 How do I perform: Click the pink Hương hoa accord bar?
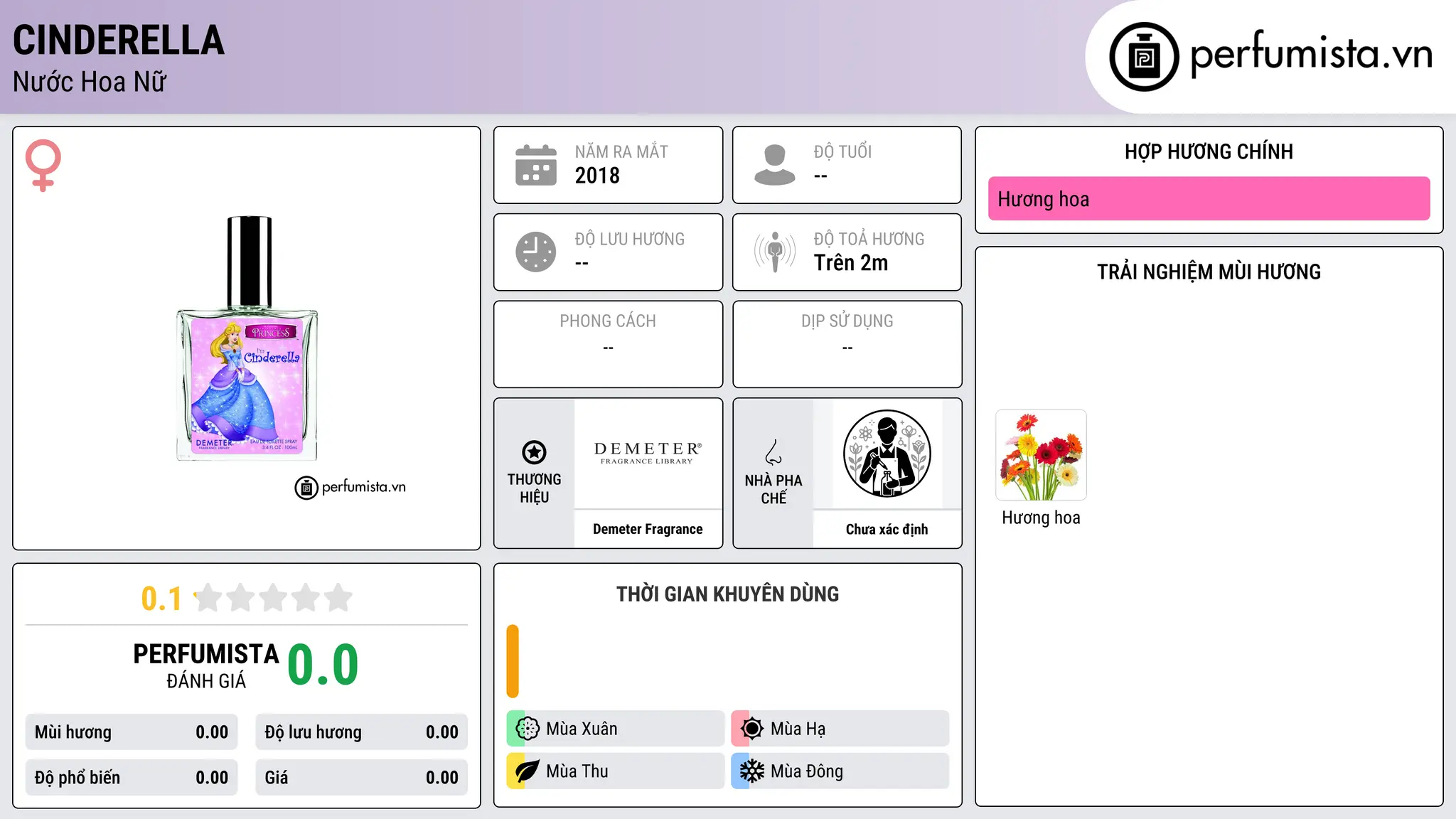point(1209,198)
